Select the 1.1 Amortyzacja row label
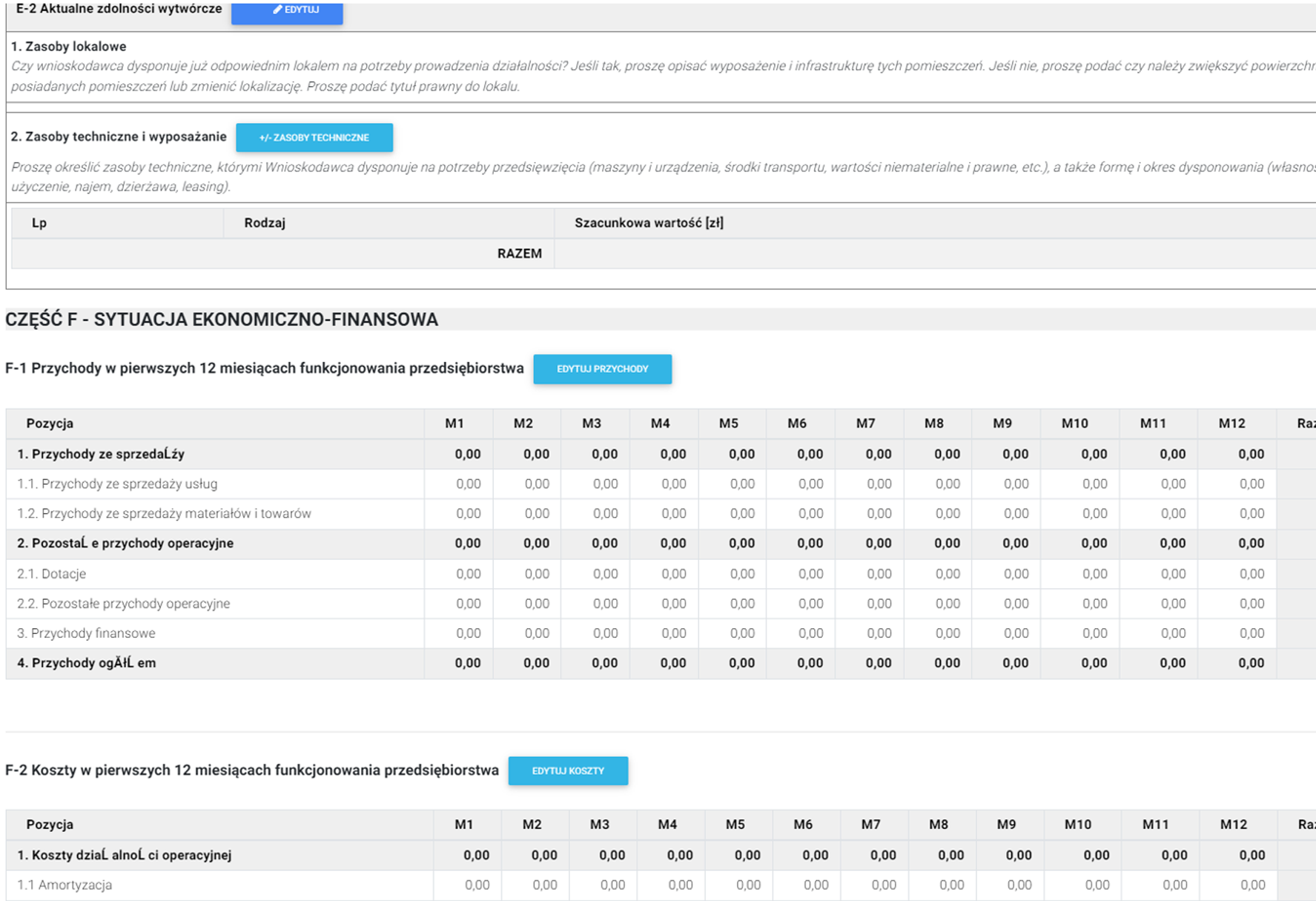The height and width of the screenshot is (901, 1316). click(65, 885)
